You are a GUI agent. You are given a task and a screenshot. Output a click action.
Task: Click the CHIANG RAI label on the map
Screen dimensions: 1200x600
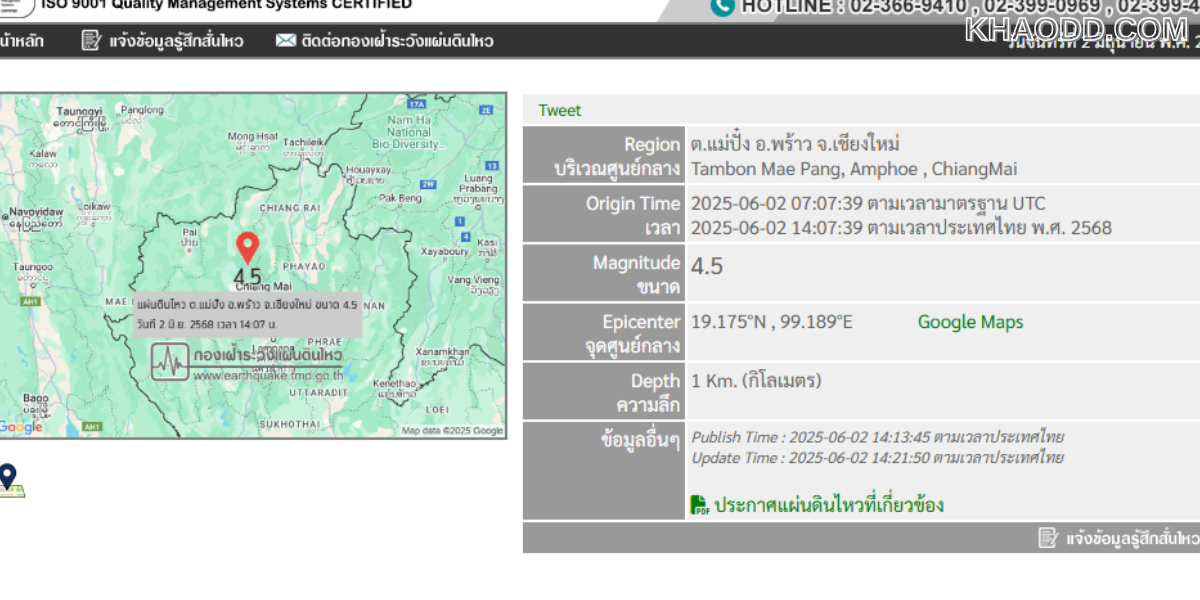click(288, 207)
